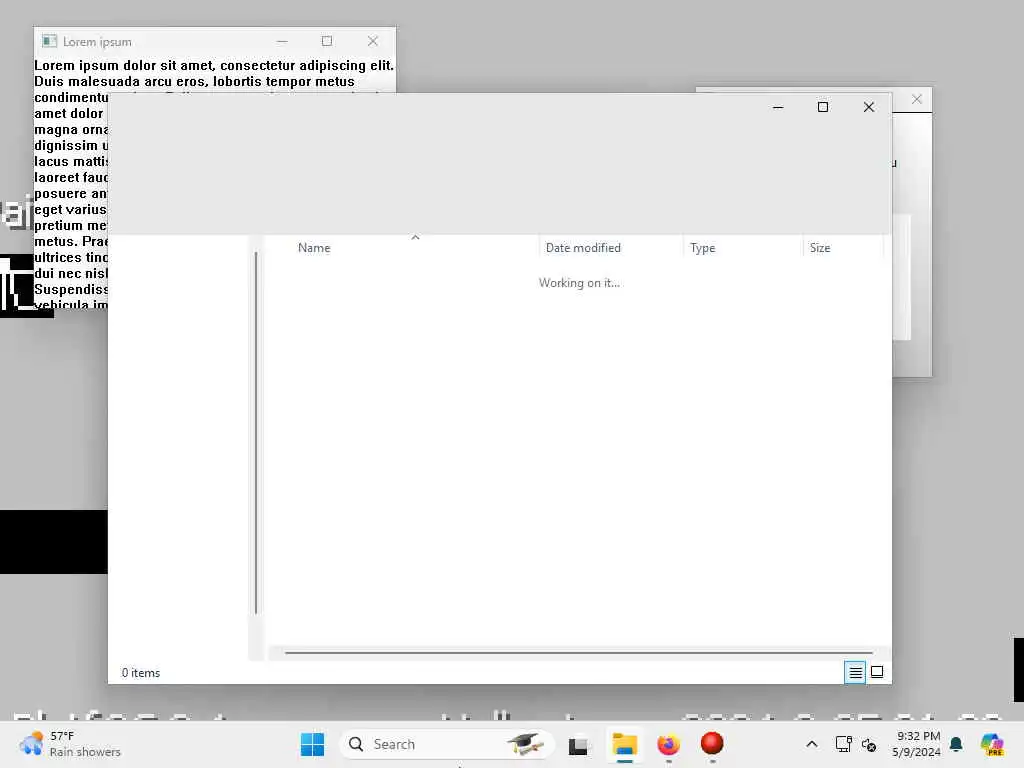Launch Firefox from the taskbar
Viewport: 1024px width, 768px height.
pos(668,744)
